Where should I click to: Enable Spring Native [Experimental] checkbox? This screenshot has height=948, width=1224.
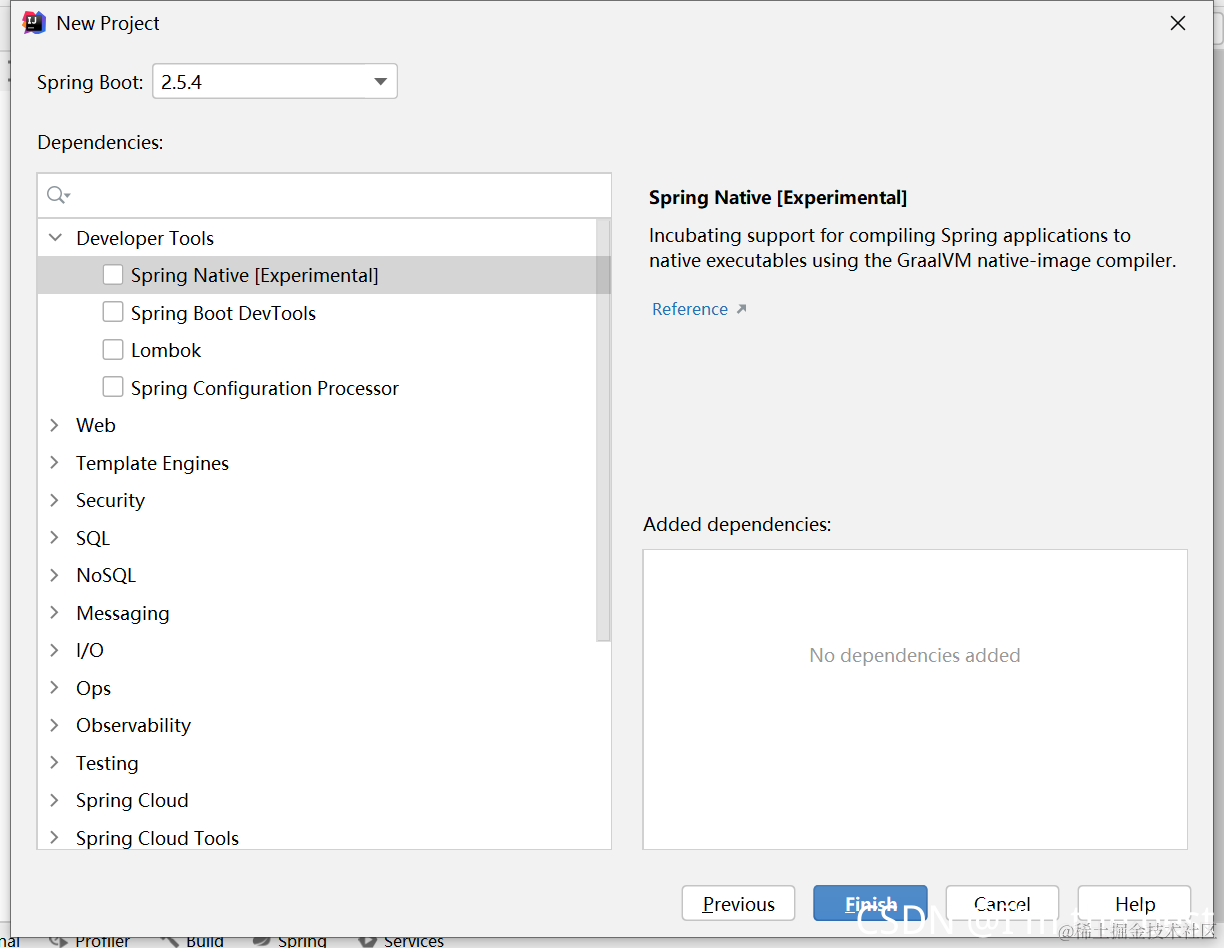click(113, 274)
